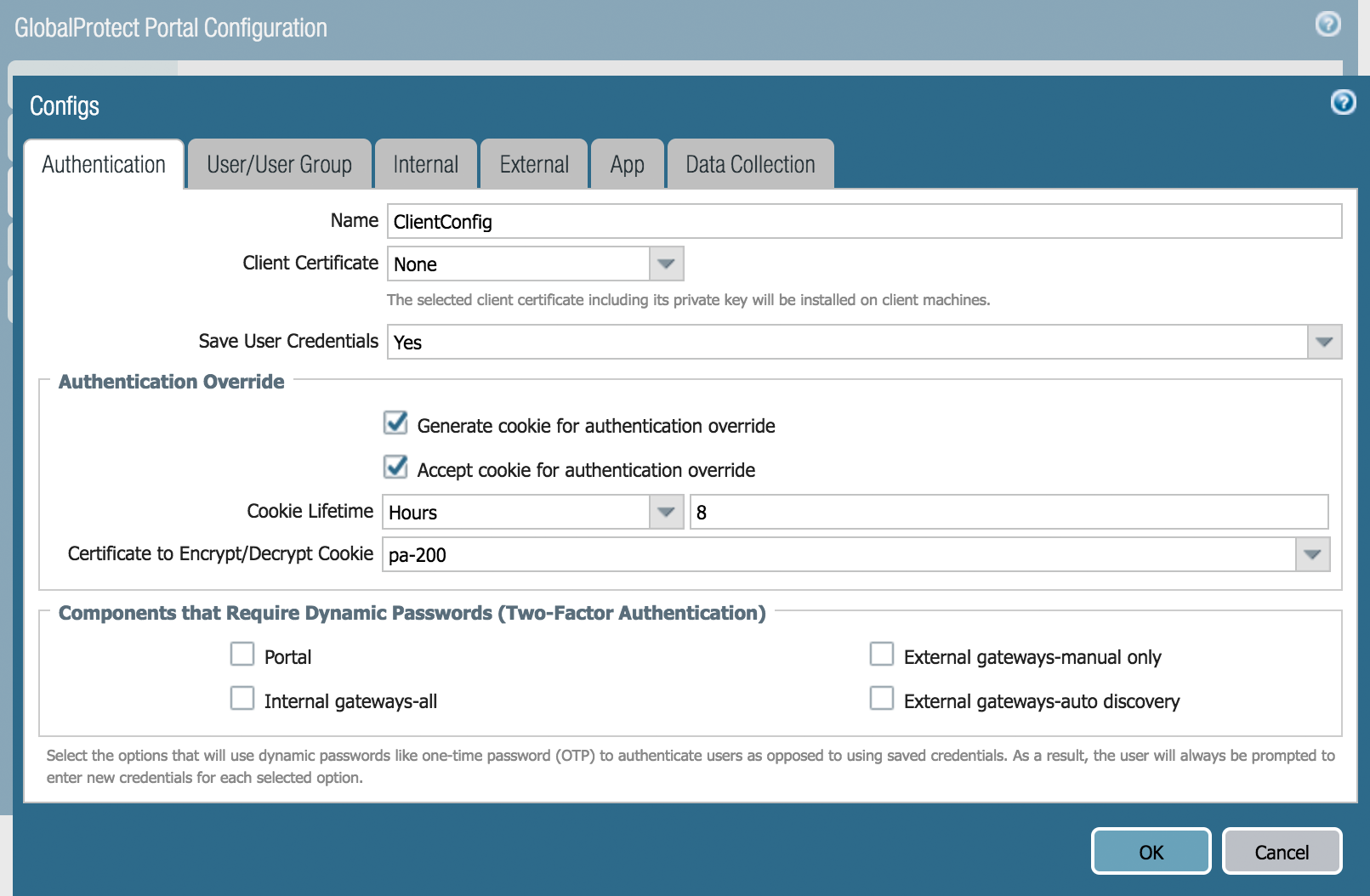Open the Client Certificate dropdown

tap(666, 264)
